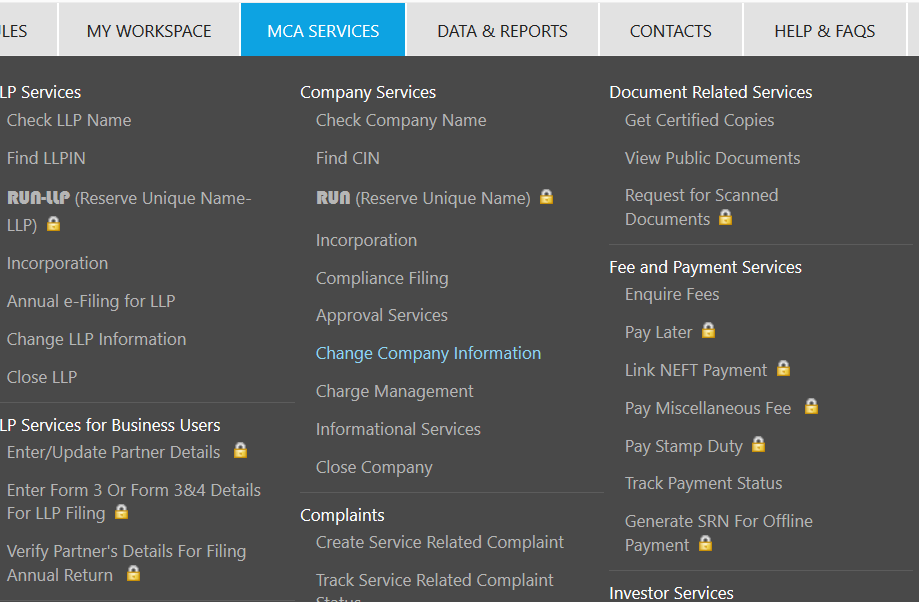Viewport: 919px width, 602px height.
Task: Open Informational Services link
Action: pos(398,429)
